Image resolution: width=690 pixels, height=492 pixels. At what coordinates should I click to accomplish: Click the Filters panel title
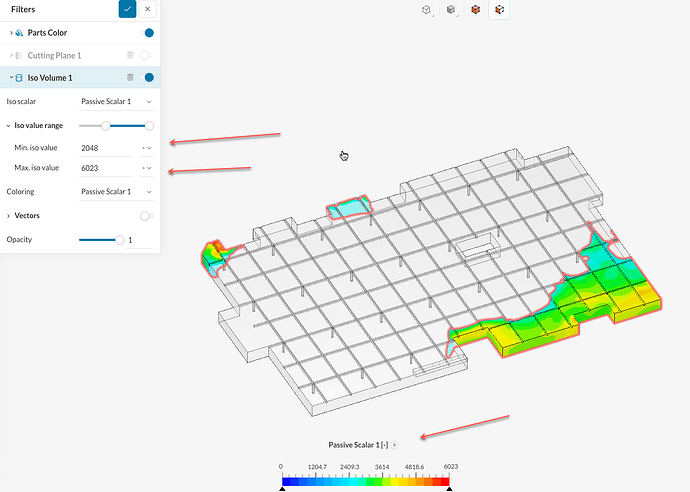[23, 9]
